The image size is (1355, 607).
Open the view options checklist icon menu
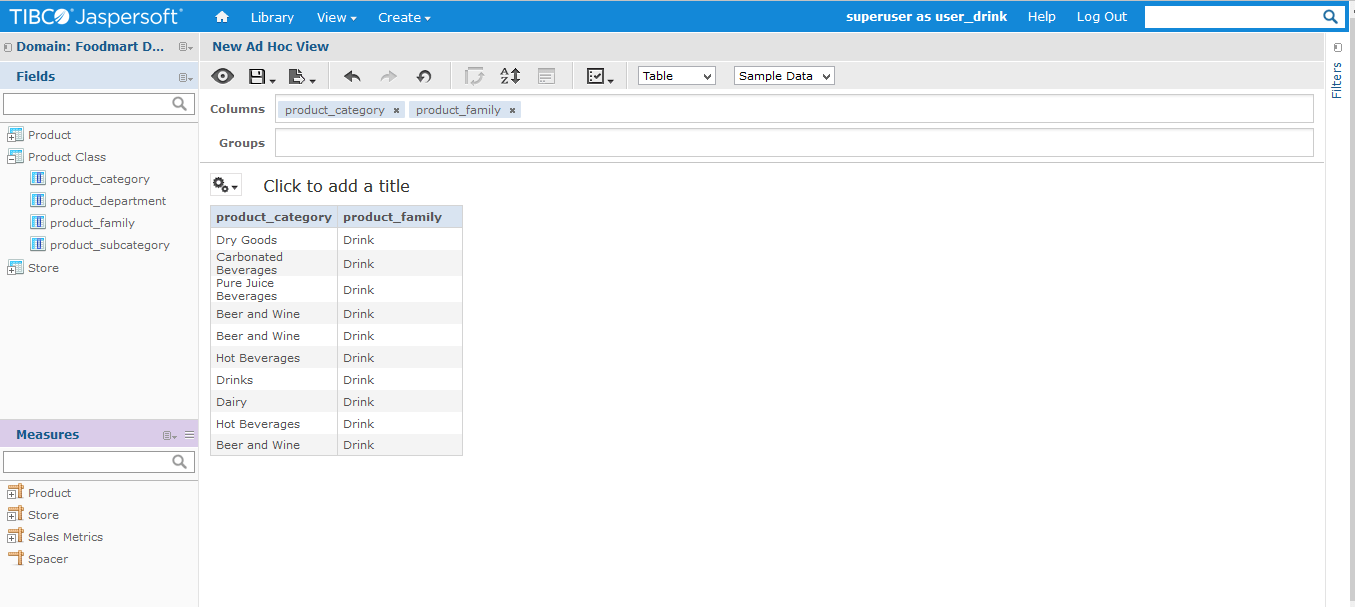pos(599,76)
